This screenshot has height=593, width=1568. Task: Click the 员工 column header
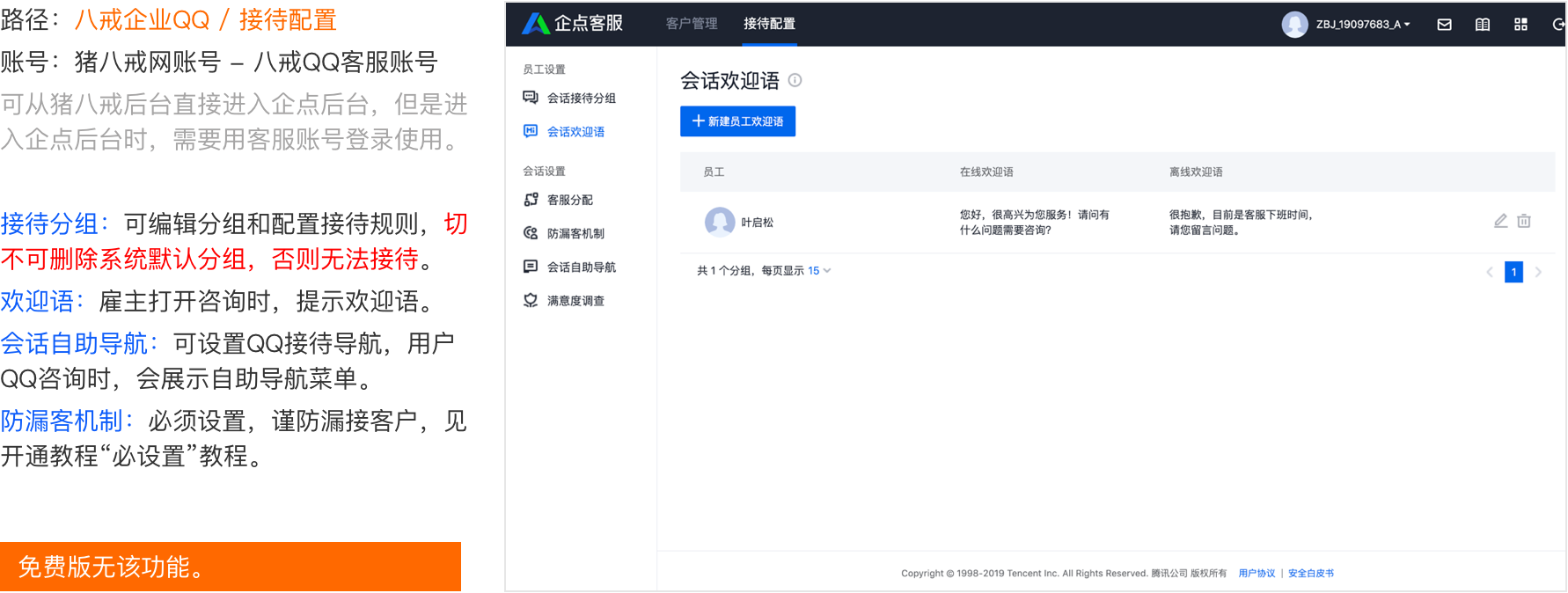[x=714, y=172]
